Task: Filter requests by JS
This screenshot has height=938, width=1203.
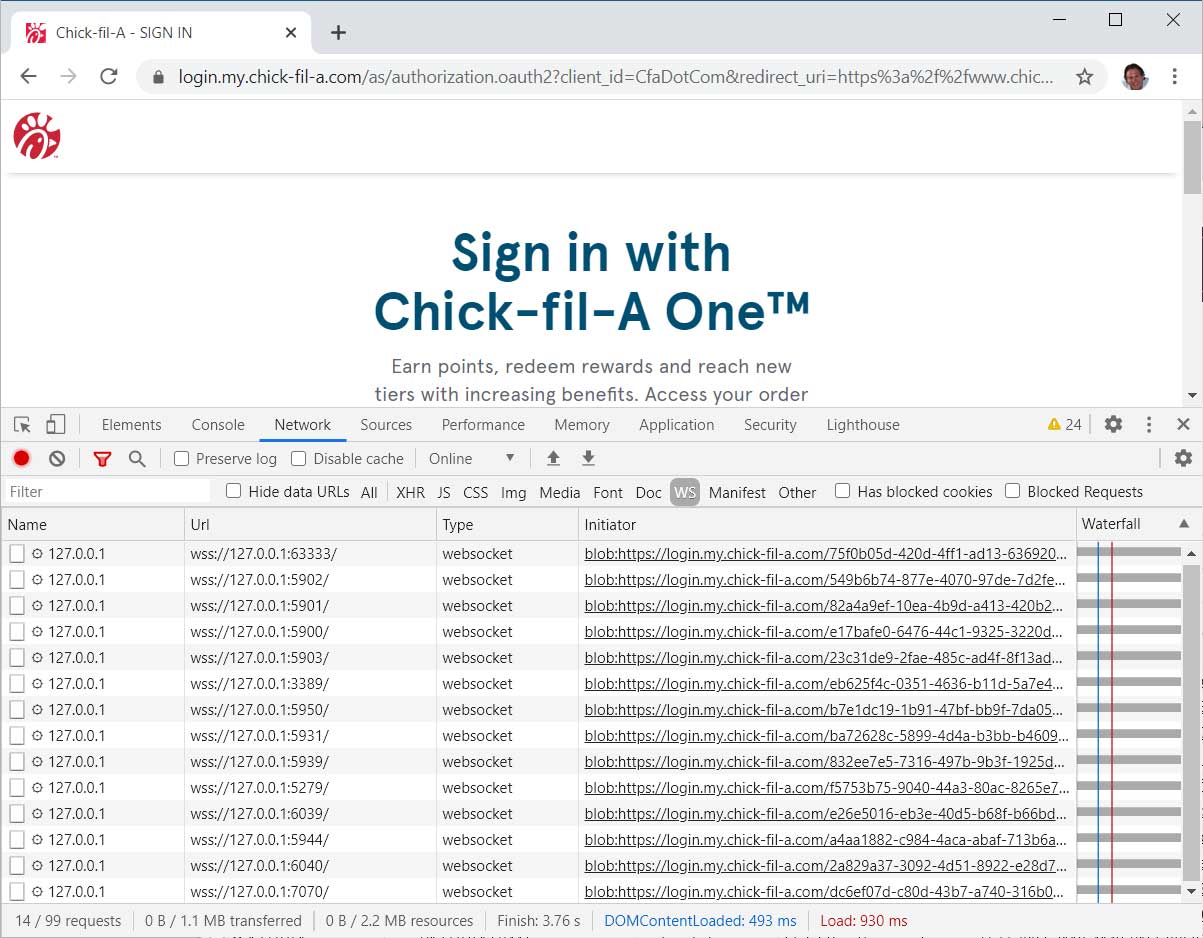Action: click(444, 492)
